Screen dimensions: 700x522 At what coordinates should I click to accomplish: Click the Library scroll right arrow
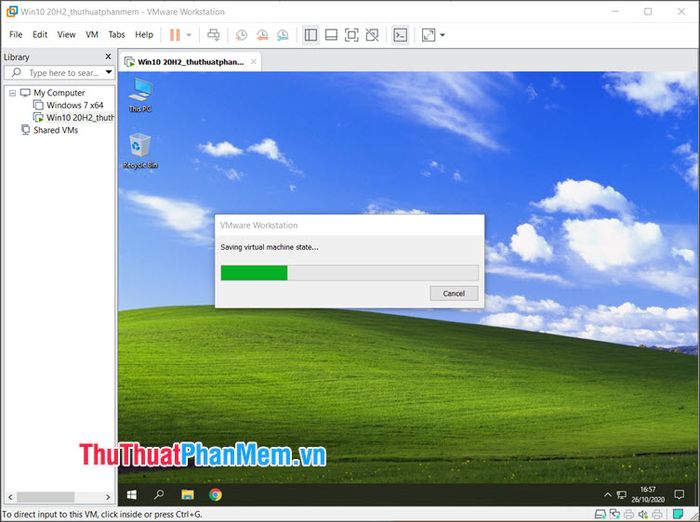coord(108,497)
